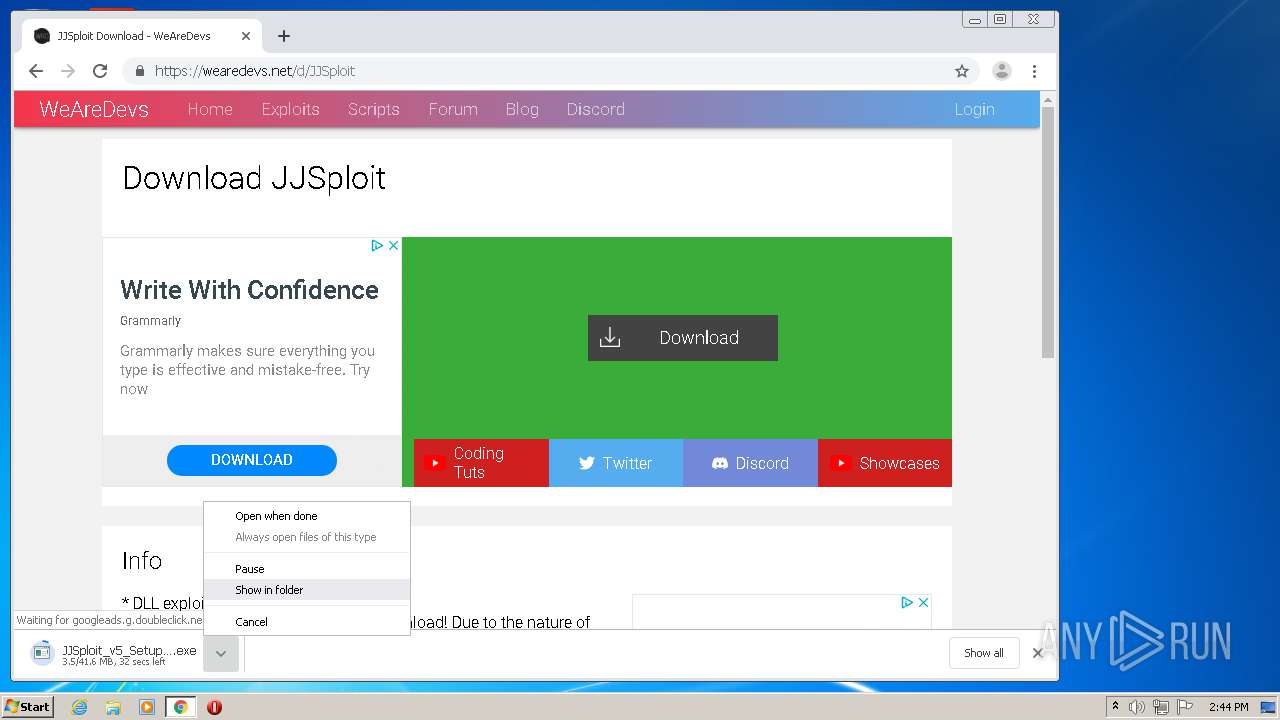
Task: Visit the Forum link
Action: pos(453,109)
